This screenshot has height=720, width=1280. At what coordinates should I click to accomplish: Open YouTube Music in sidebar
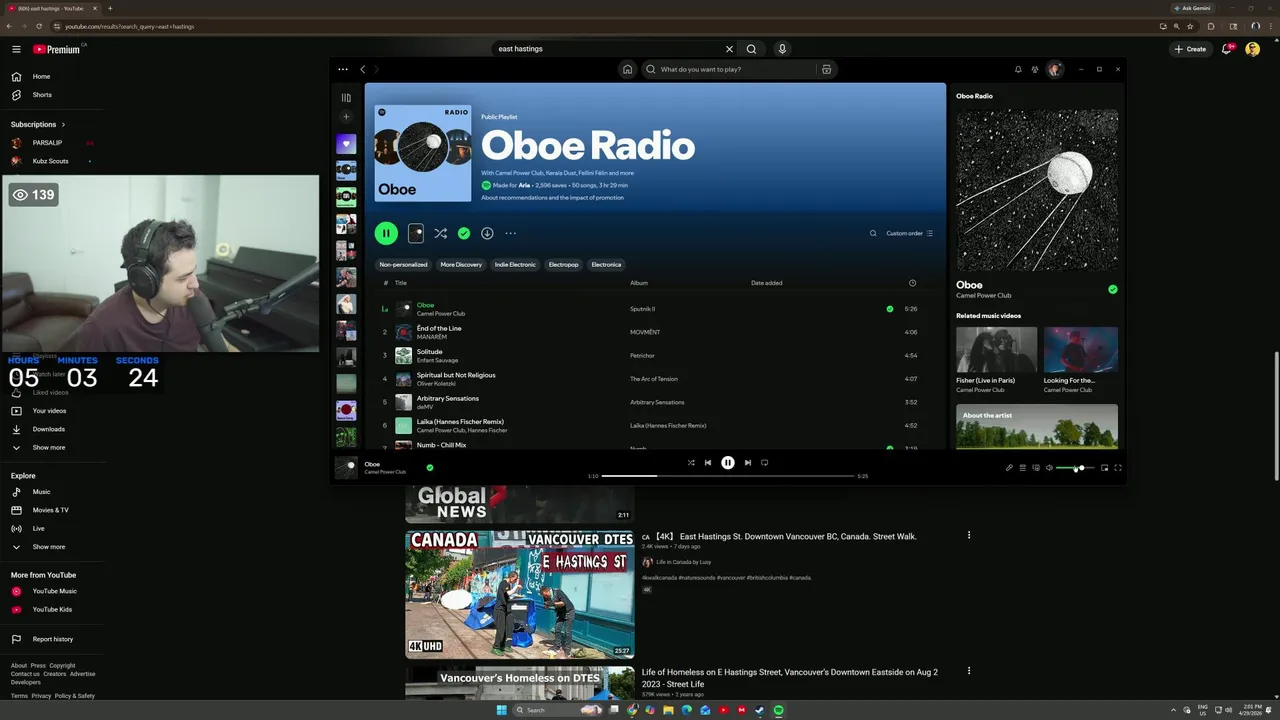[54, 591]
